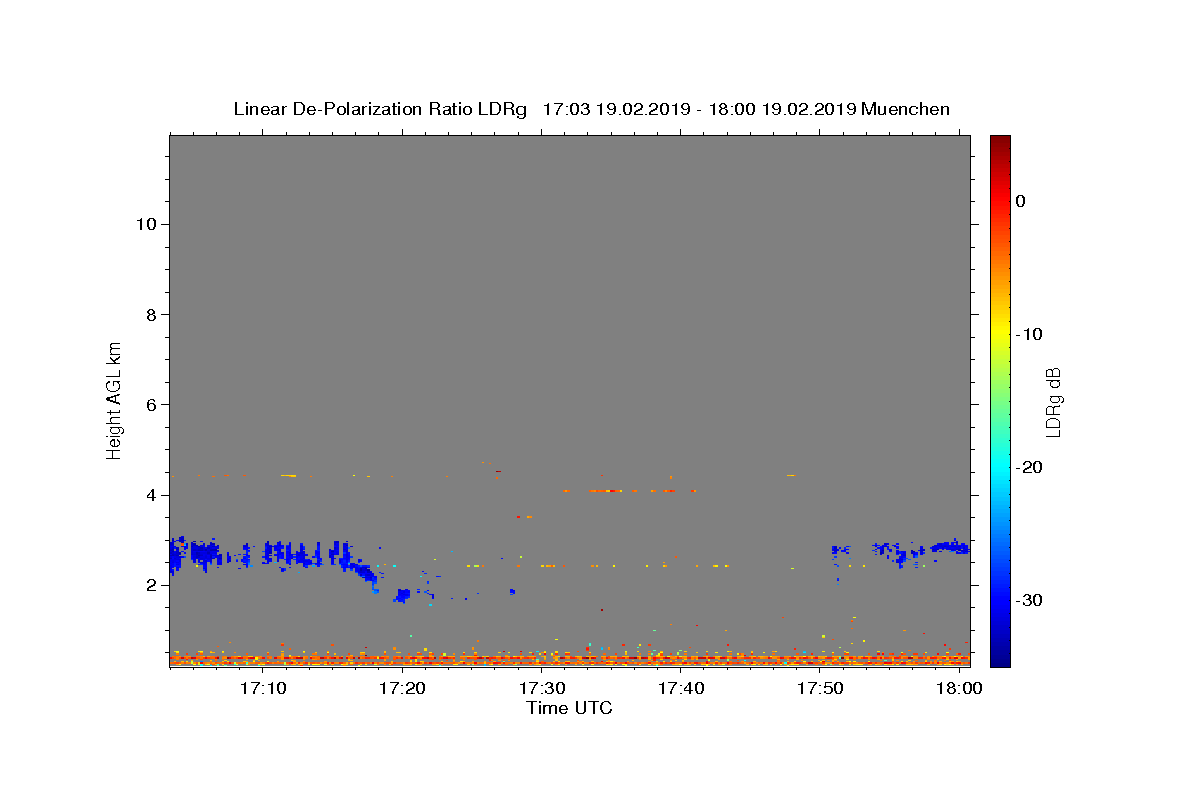
Task: Click the 'Time UTC' axis label
Action: [x=569, y=708]
